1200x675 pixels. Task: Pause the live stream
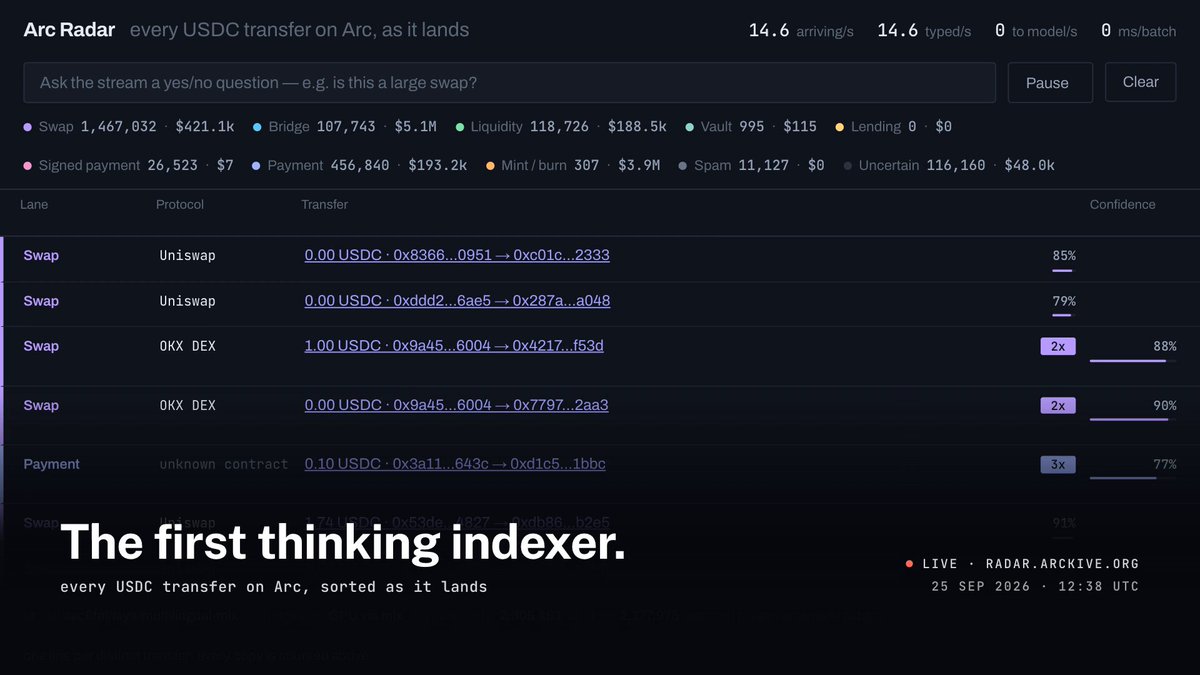pos(1047,83)
